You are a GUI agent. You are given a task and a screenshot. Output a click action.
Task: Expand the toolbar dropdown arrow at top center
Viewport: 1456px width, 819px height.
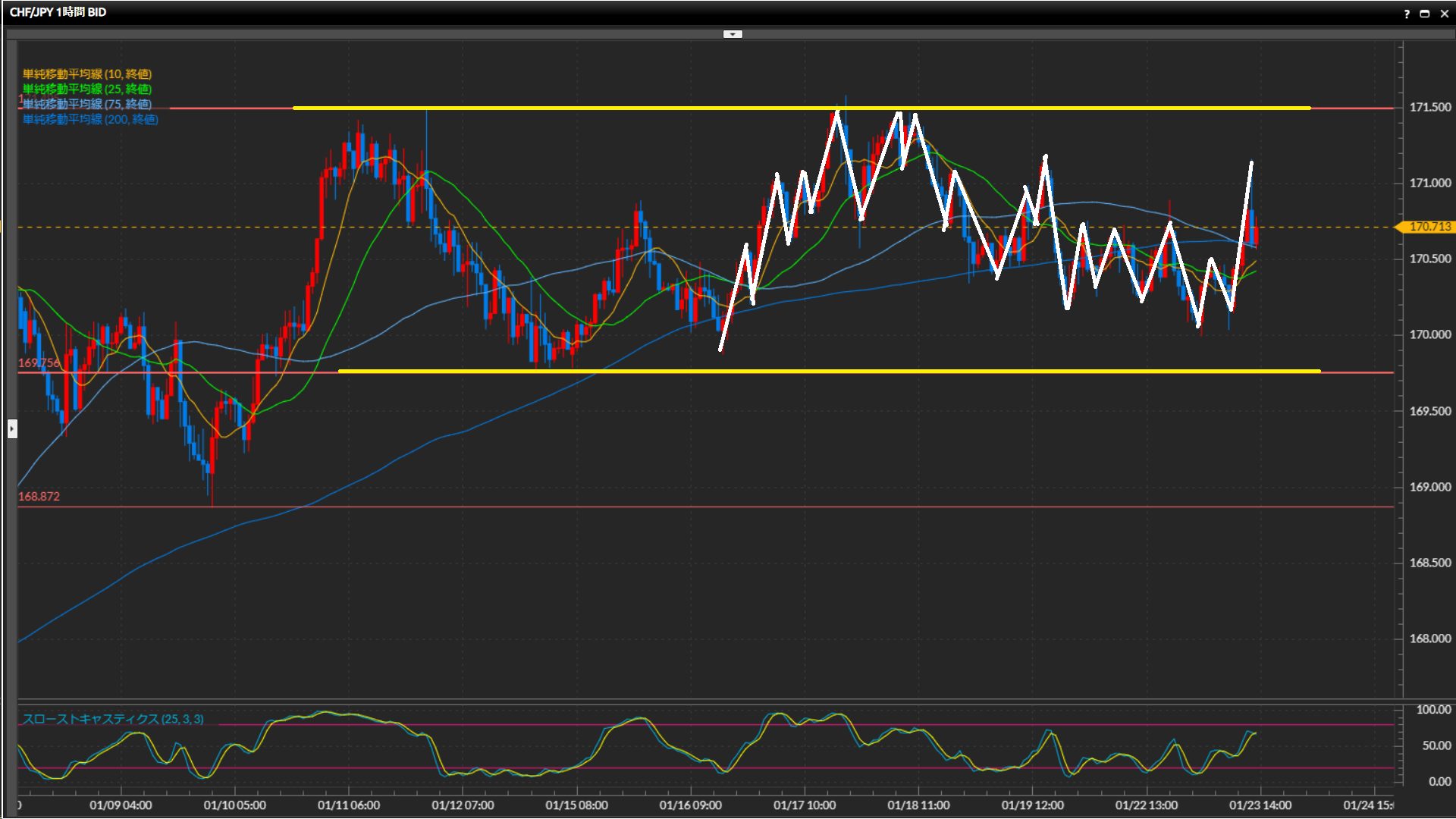point(733,34)
